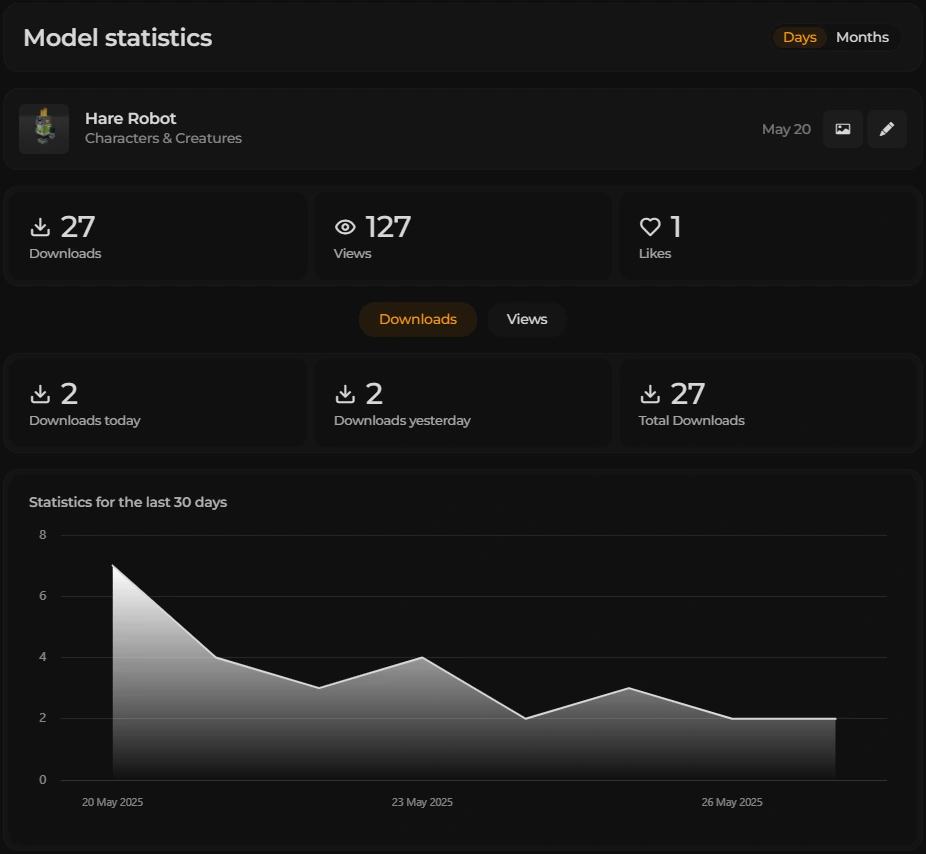Switch statistics to Days

(799, 37)
